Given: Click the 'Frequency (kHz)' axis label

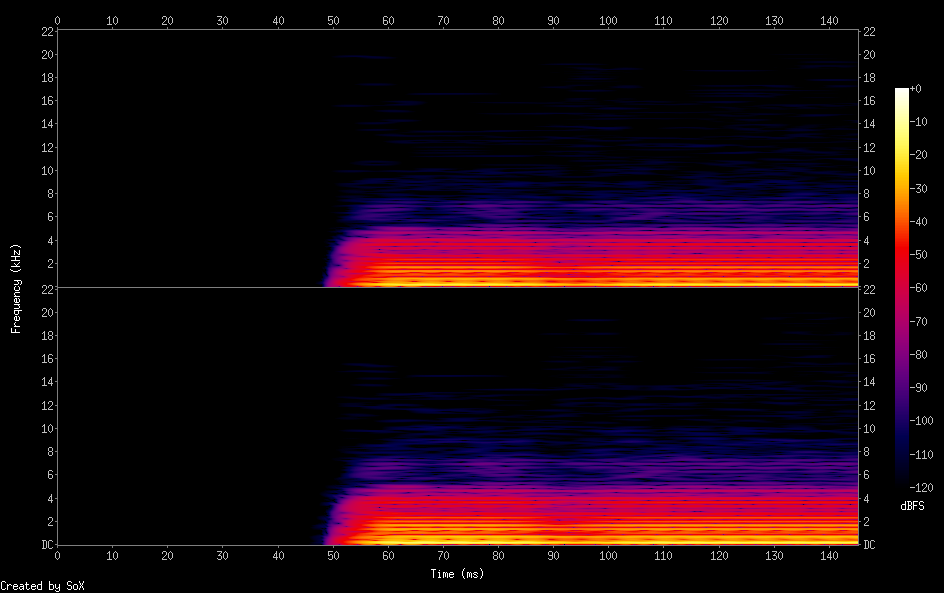Looking at the screenshot, I should [x=16, y=287].
